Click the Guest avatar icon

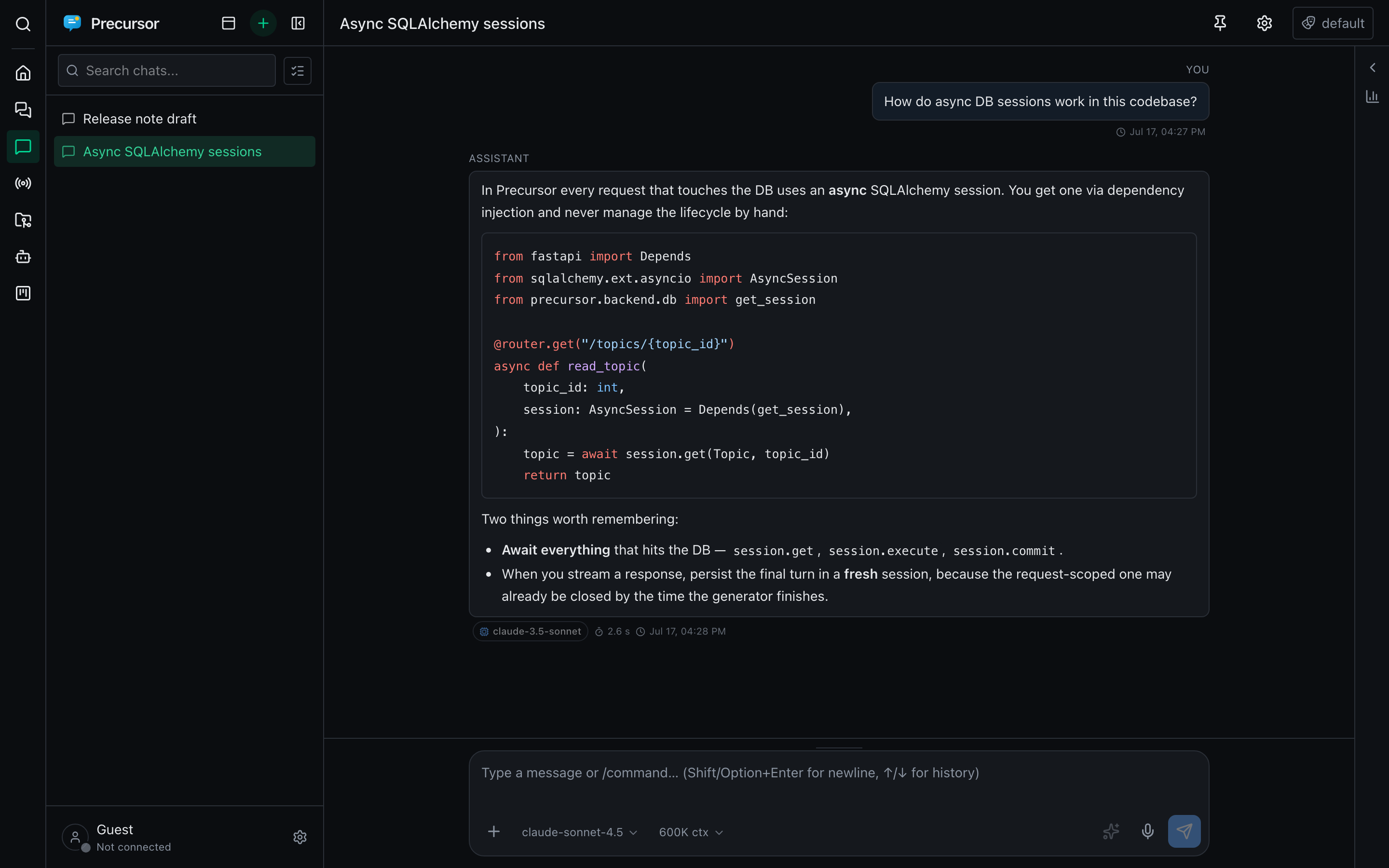[x=75, y=837]
